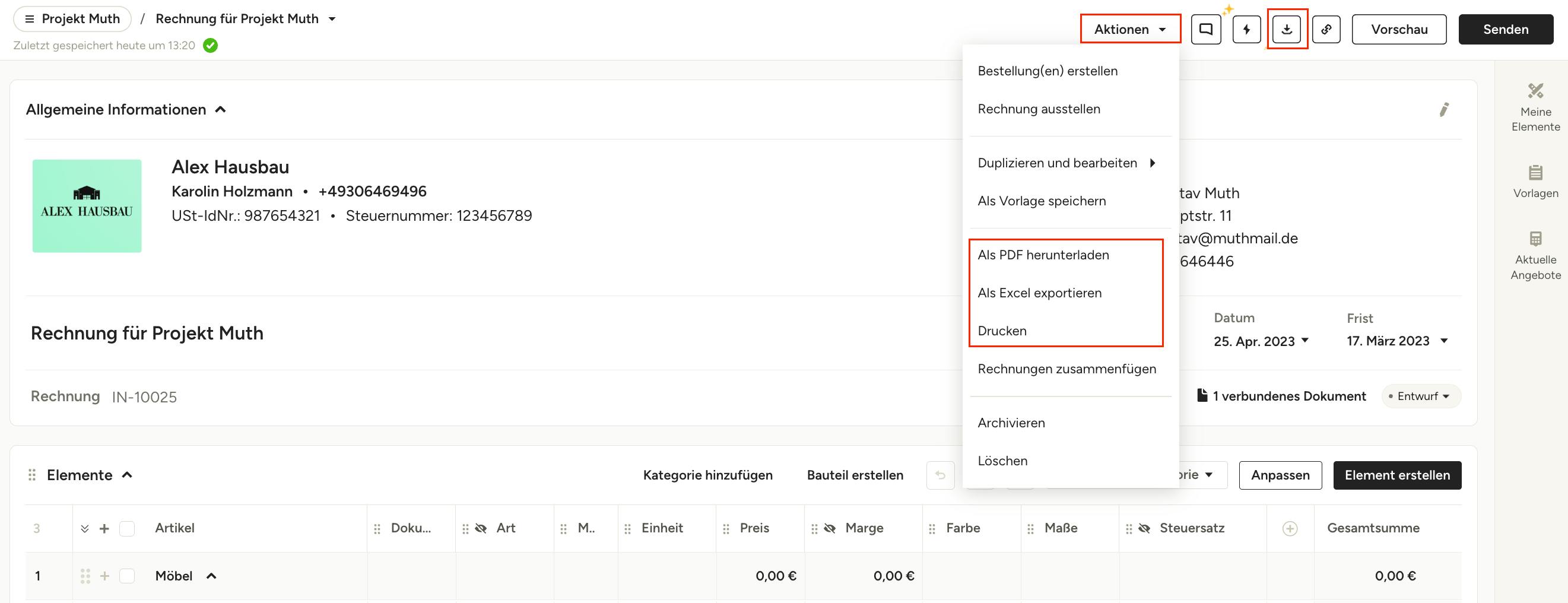Copy link using the chain icon
The image size is (1568, 603).
(1326, 29)
